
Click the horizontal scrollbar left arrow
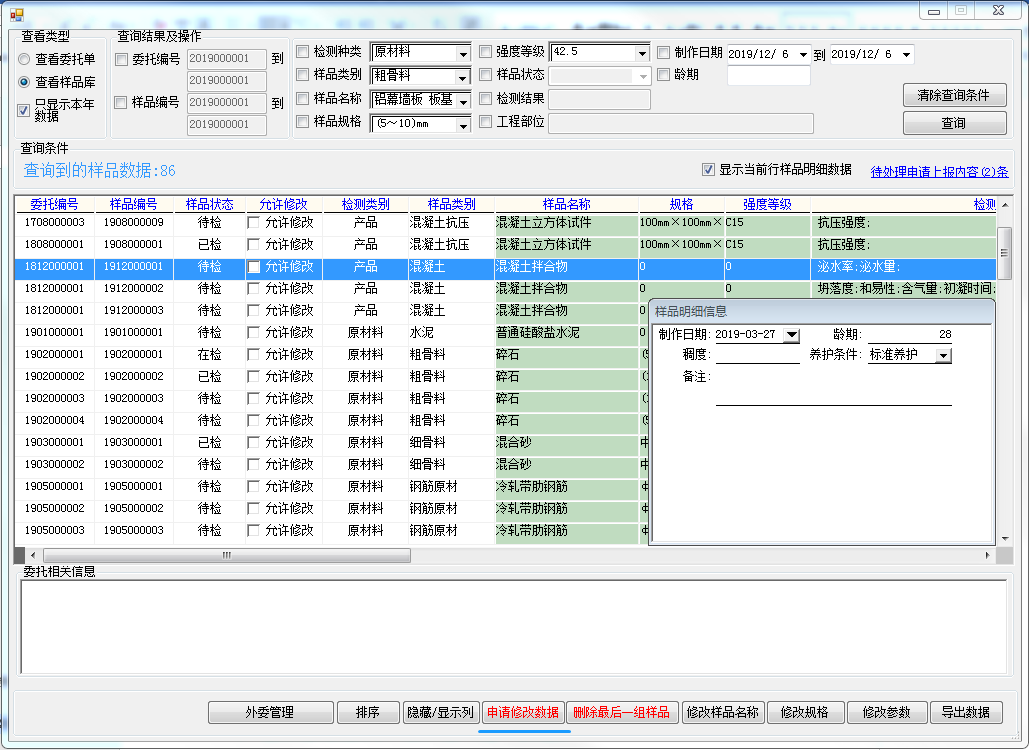pos(32,555)
